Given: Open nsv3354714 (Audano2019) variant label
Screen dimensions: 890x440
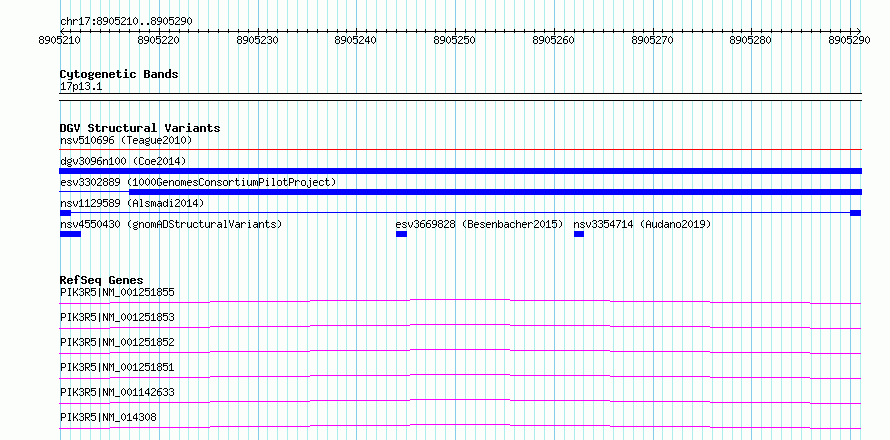Looking at the screenshot, I should (x=643, y=224).
